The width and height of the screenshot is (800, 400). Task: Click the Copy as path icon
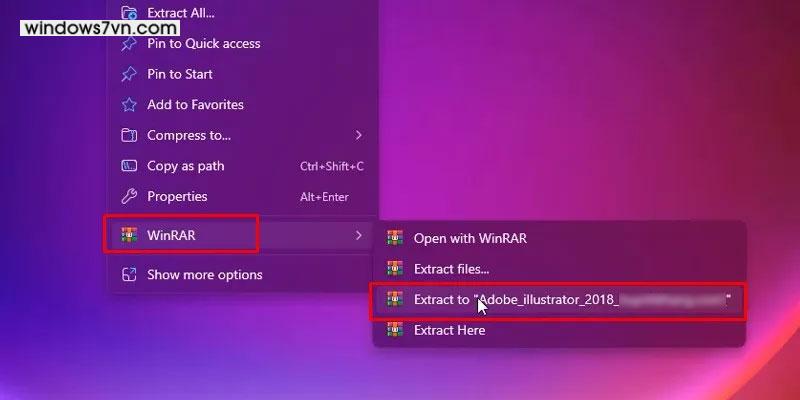pos(129,166)
